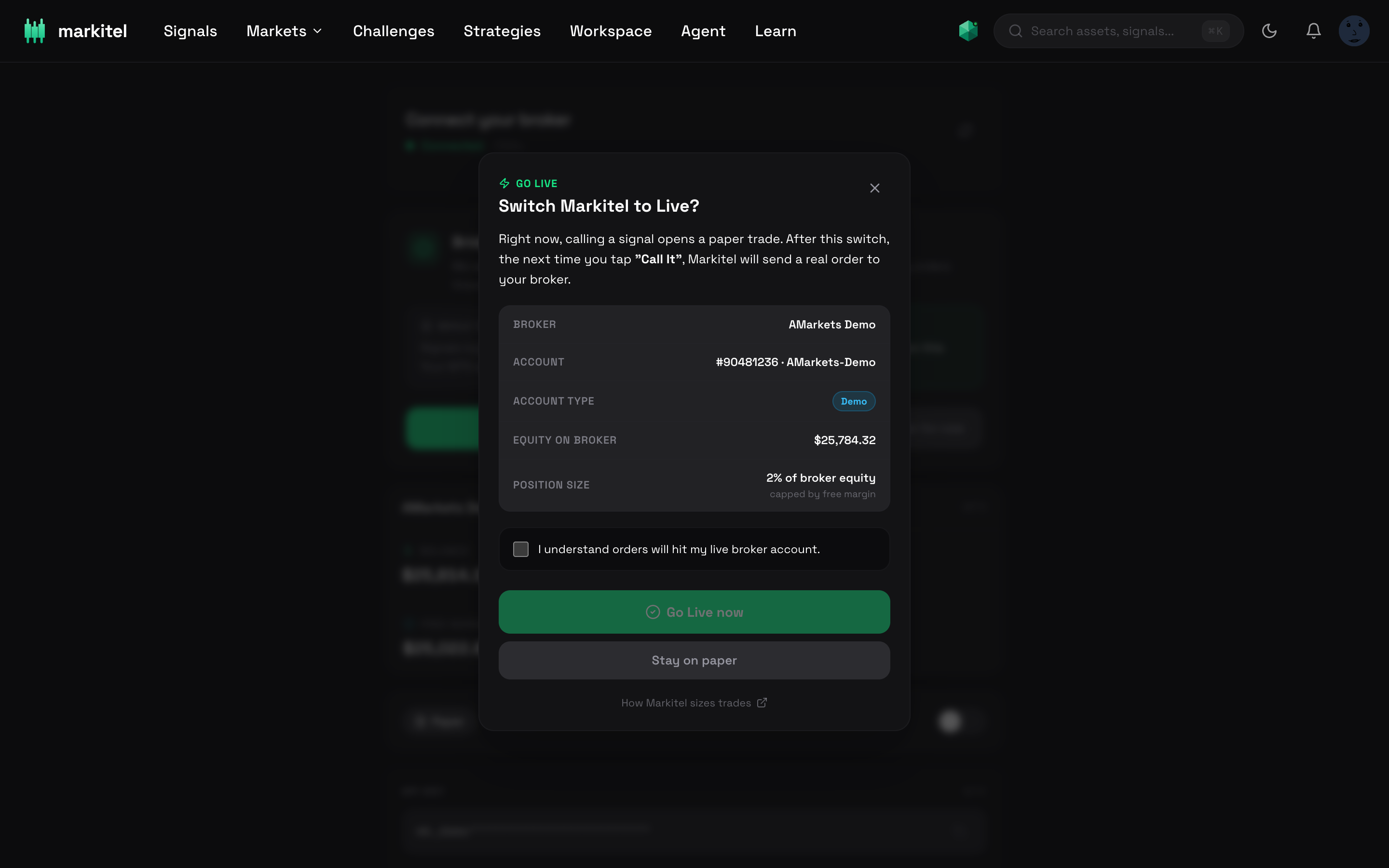Viewport: 1389px width, 868px height.
Task: Click the lightning bolt GO LIVE icon
Action: pos(504,183)
